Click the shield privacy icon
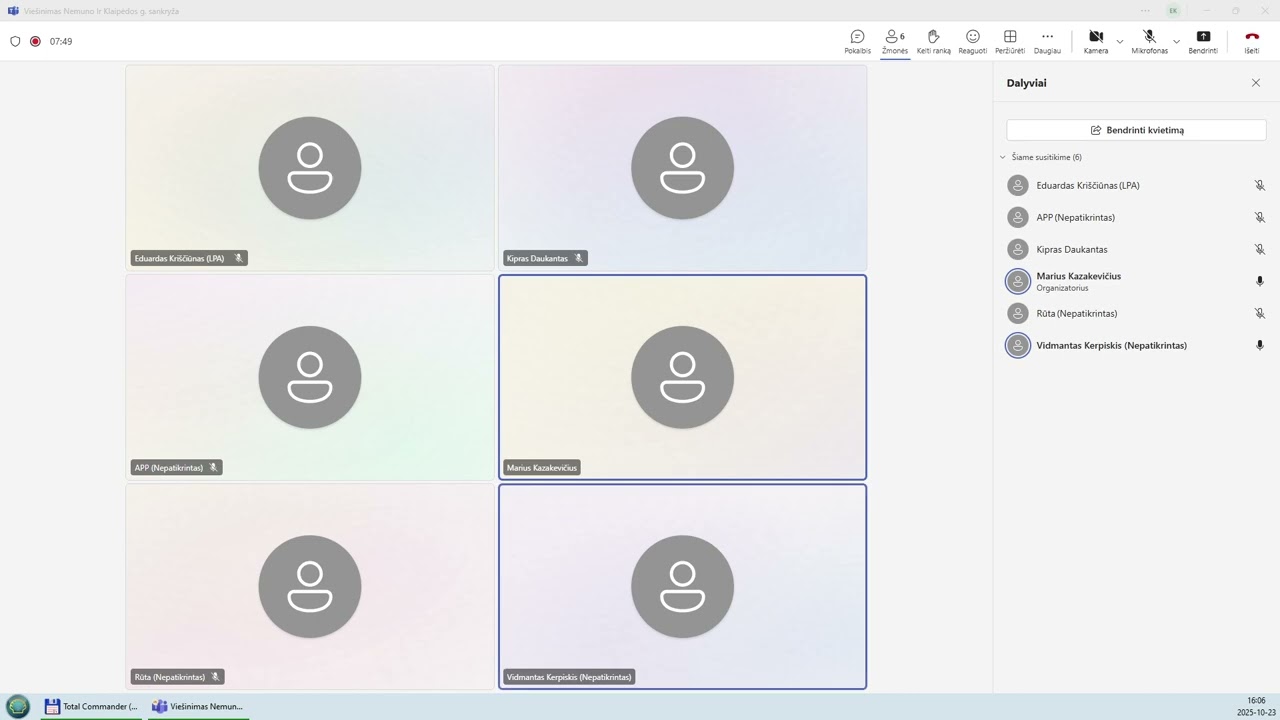The height and width of the screenshot is (720, 1280). [15, 41]
